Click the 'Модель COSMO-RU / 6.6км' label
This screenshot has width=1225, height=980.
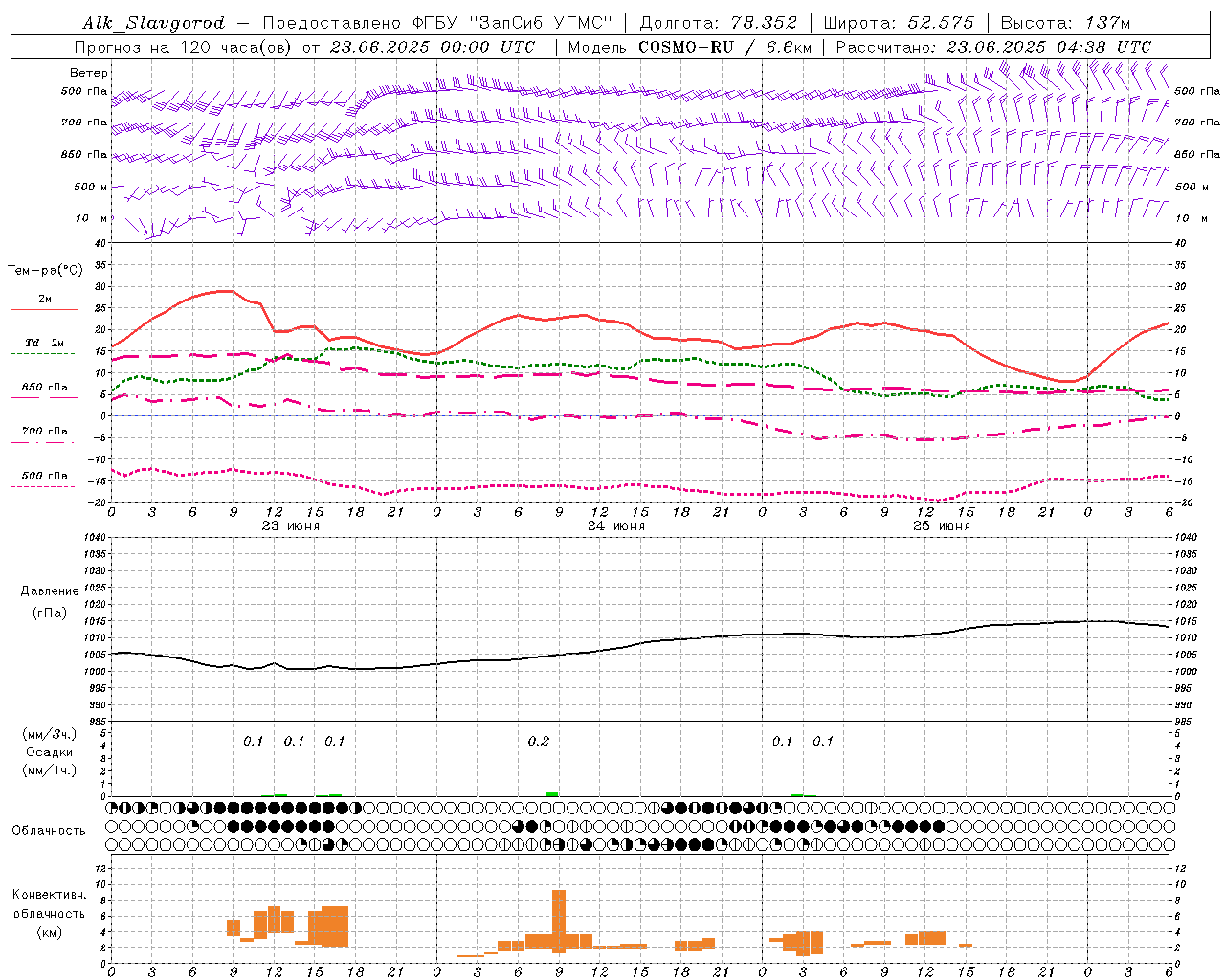coord(690,47)
